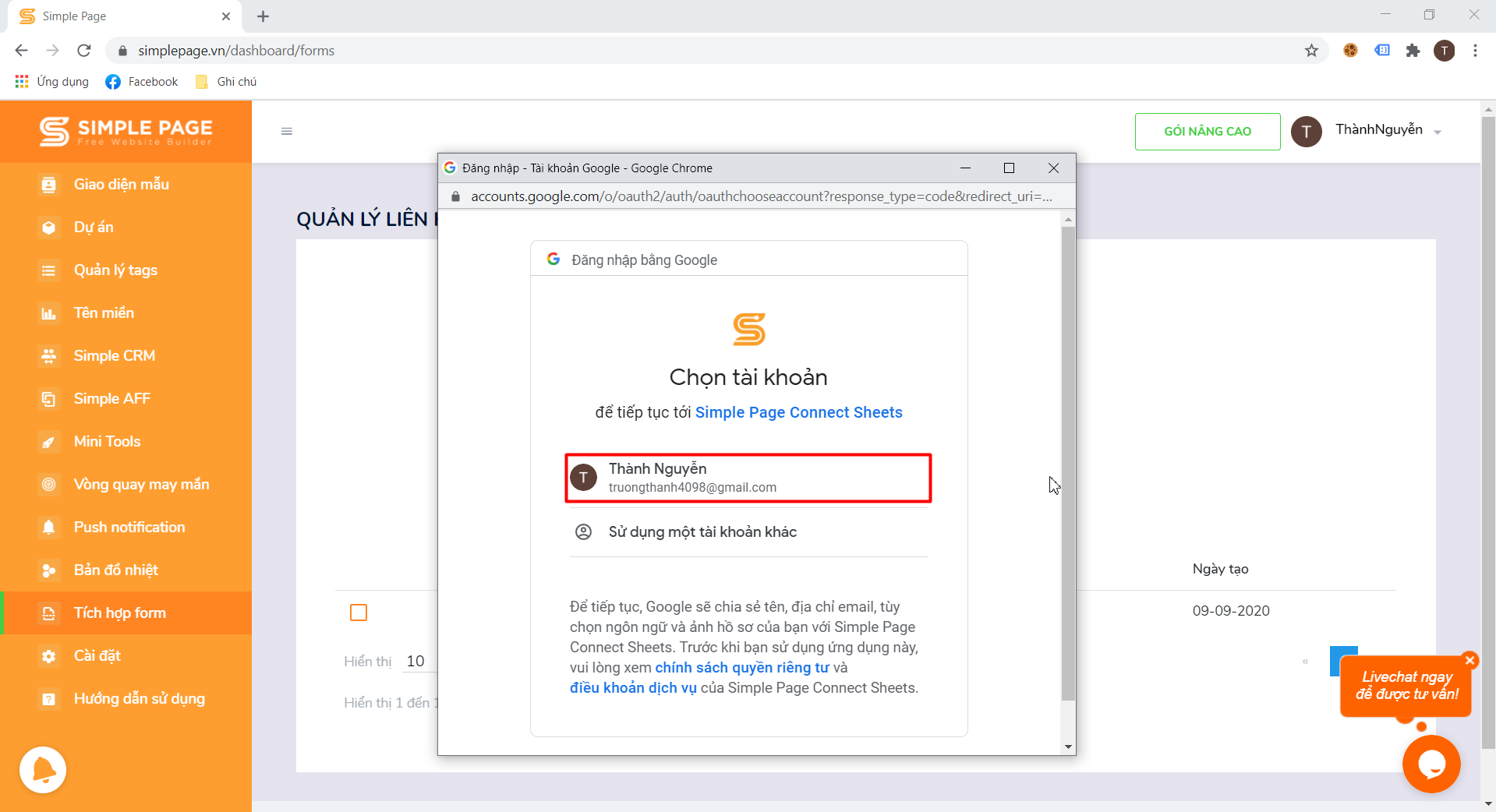The height and width of the screenshot is (812, 1496).
Task: Click the round notification bell button in sidebar
Action: pyautogui.click(x=43, y=770)
